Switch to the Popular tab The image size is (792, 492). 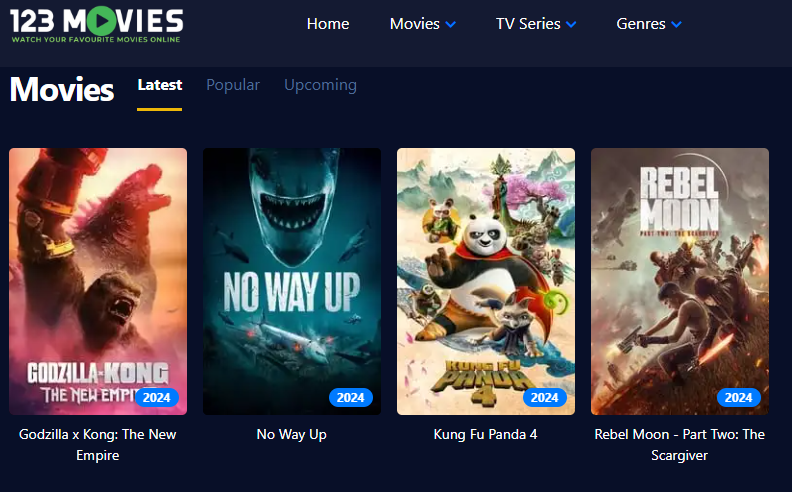tap(233, 85)
